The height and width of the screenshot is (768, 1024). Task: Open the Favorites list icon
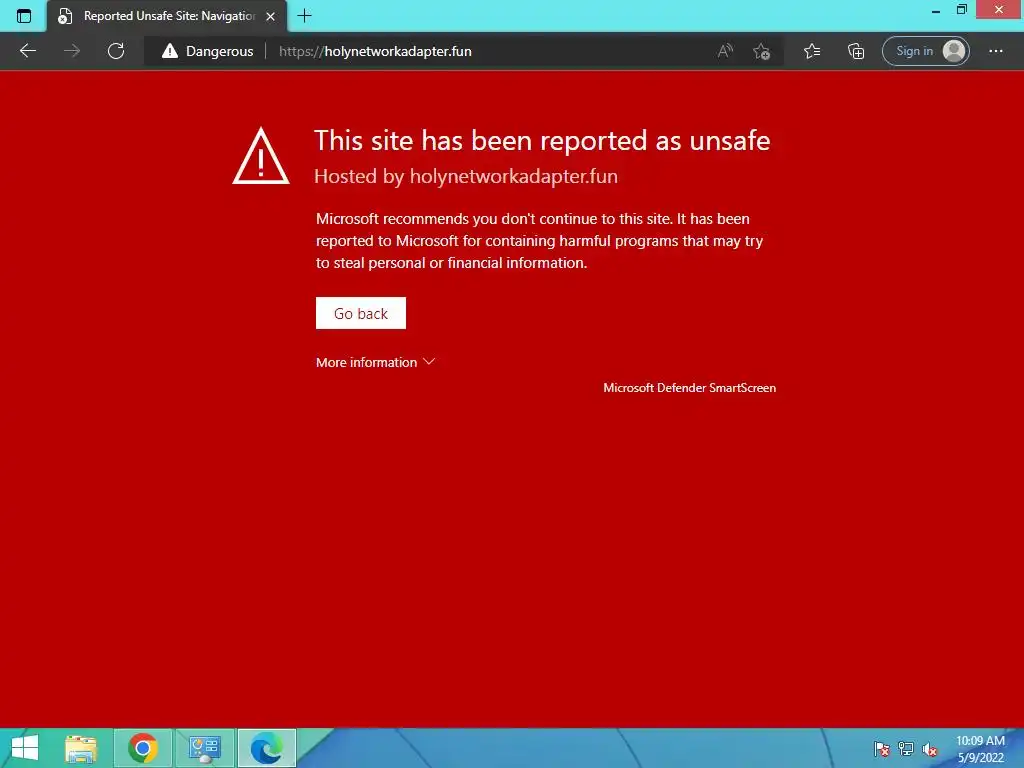click(x=812, y=51)
